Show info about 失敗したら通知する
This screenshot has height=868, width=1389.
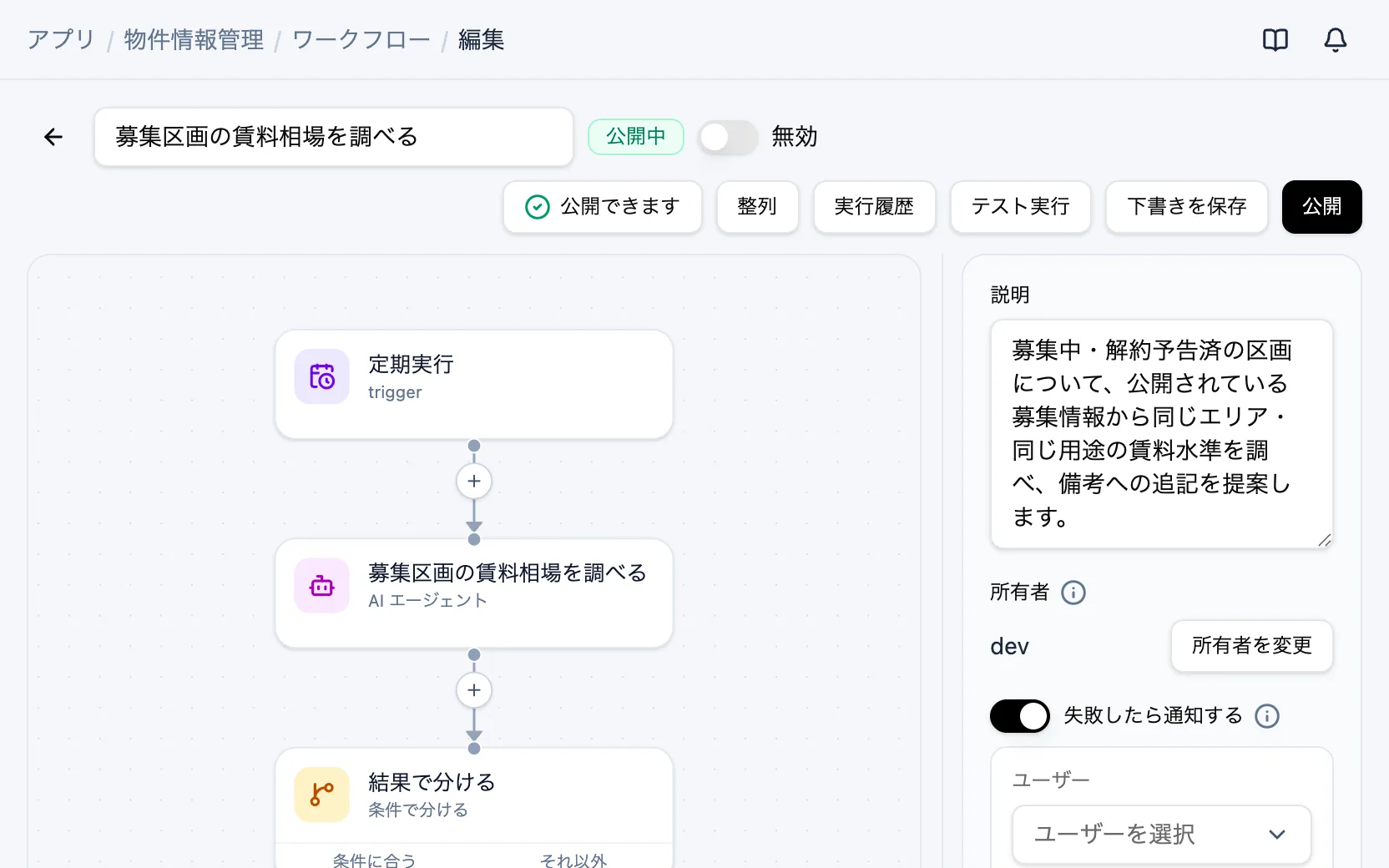tap(1267, 716)
